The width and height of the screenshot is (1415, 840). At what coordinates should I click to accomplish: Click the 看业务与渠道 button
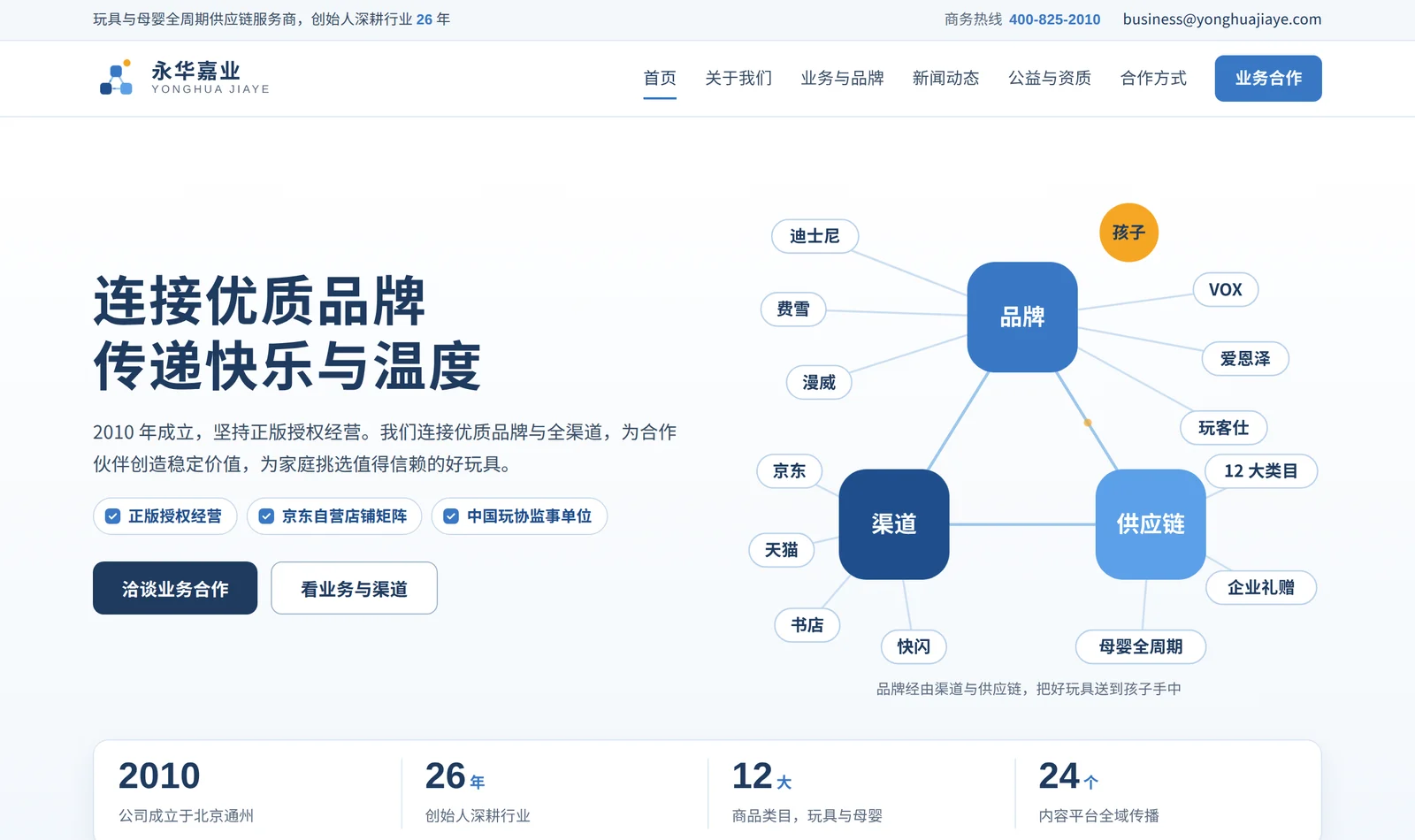354,588
